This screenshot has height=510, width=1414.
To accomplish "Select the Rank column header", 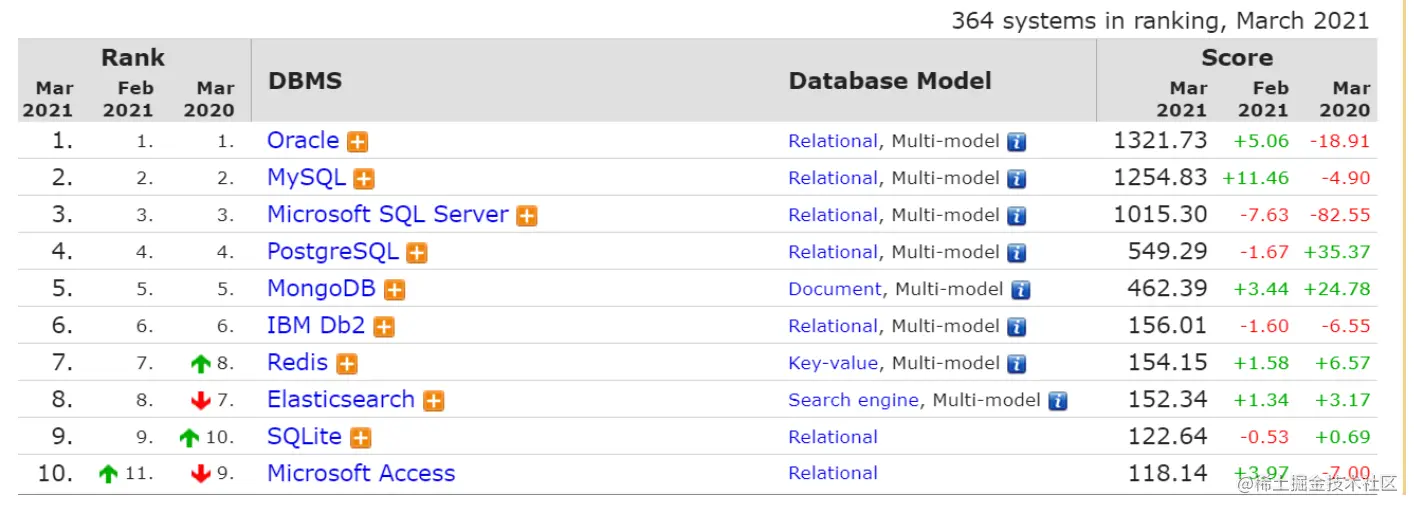I will click(x=133, y=58).
